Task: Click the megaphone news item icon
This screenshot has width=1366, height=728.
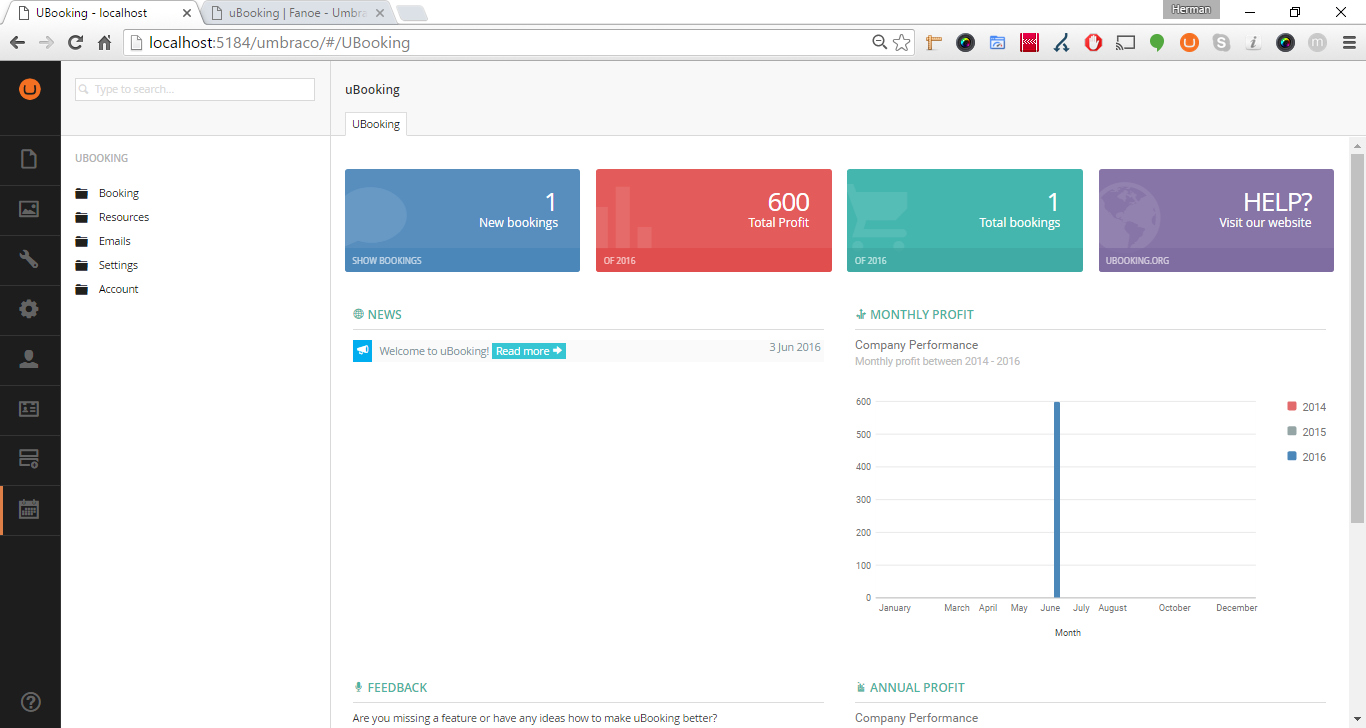Action: pos(362,351)
